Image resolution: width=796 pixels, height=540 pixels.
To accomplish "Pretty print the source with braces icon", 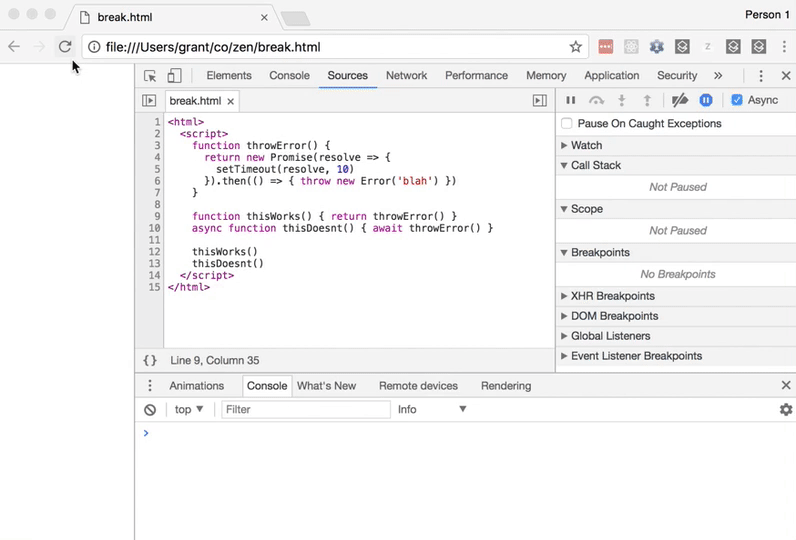I will tap(150, 360).
